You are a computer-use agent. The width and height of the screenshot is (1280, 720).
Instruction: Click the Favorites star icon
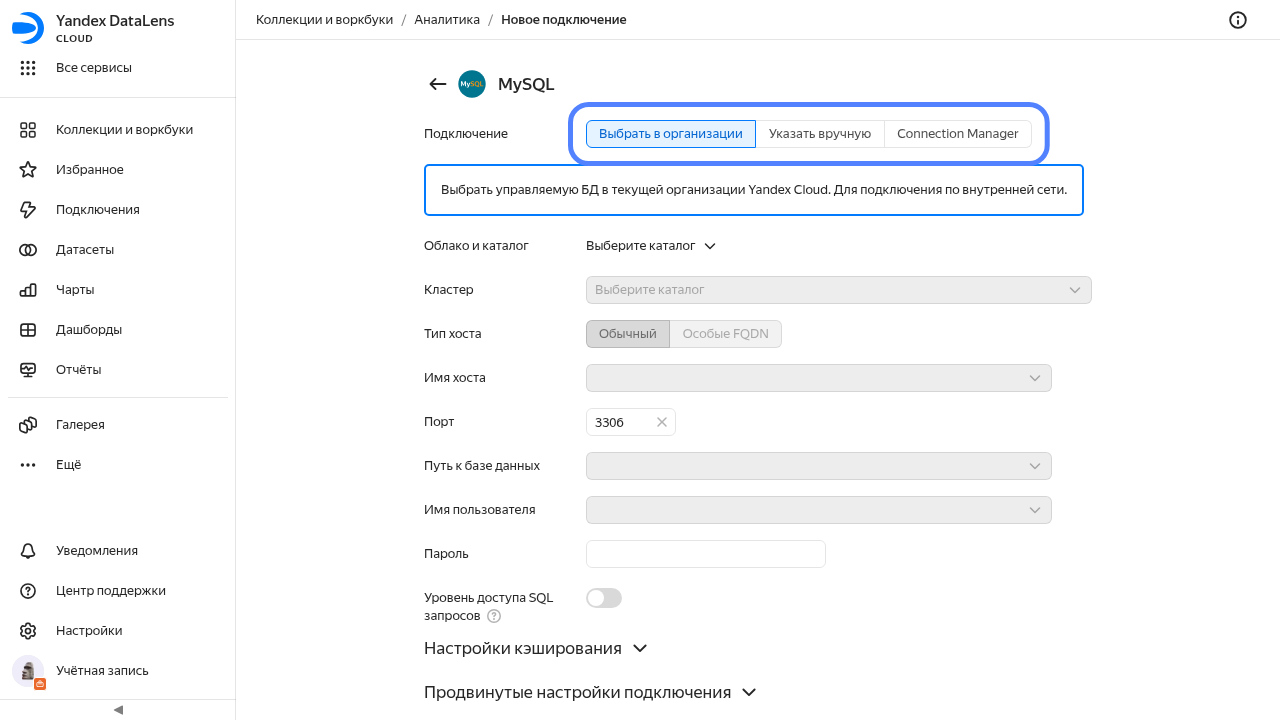click(x=28, y=170)
